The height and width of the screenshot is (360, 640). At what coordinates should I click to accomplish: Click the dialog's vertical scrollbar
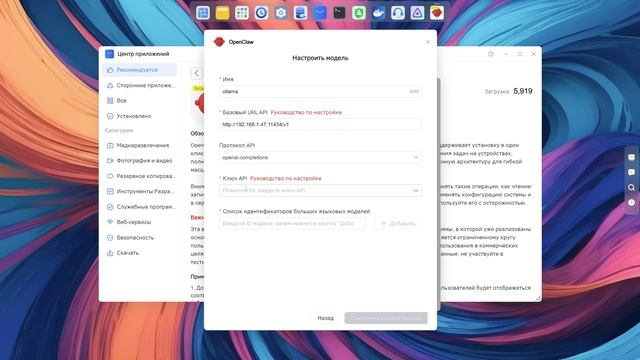(439, 194)
